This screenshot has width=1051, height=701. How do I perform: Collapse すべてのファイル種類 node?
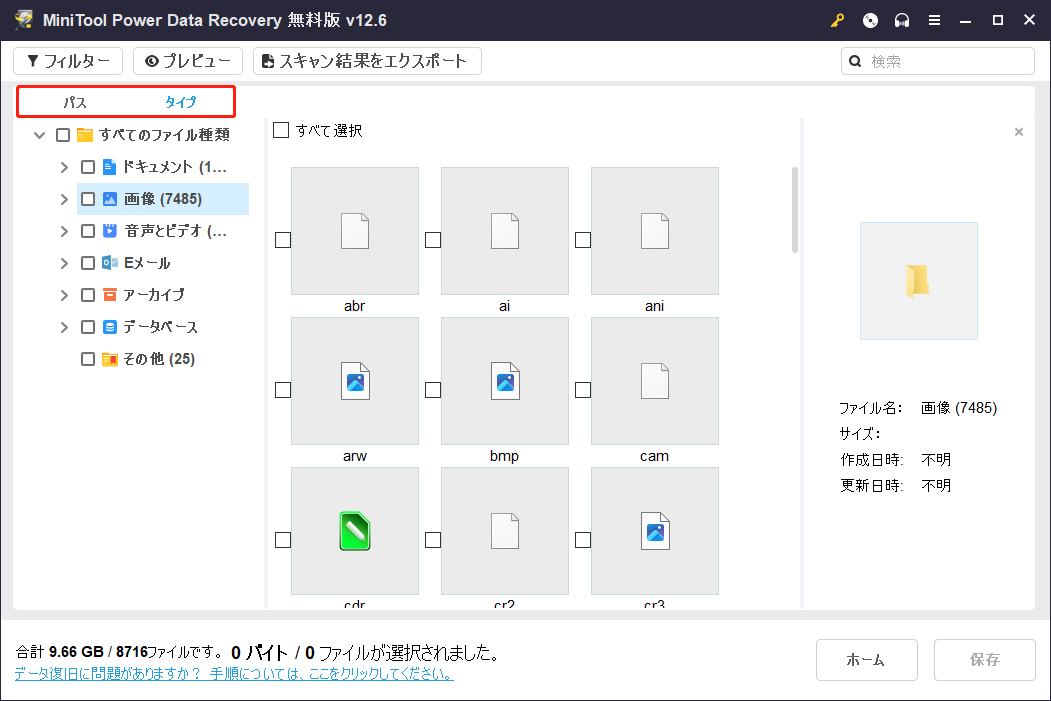tap(39, 134)
